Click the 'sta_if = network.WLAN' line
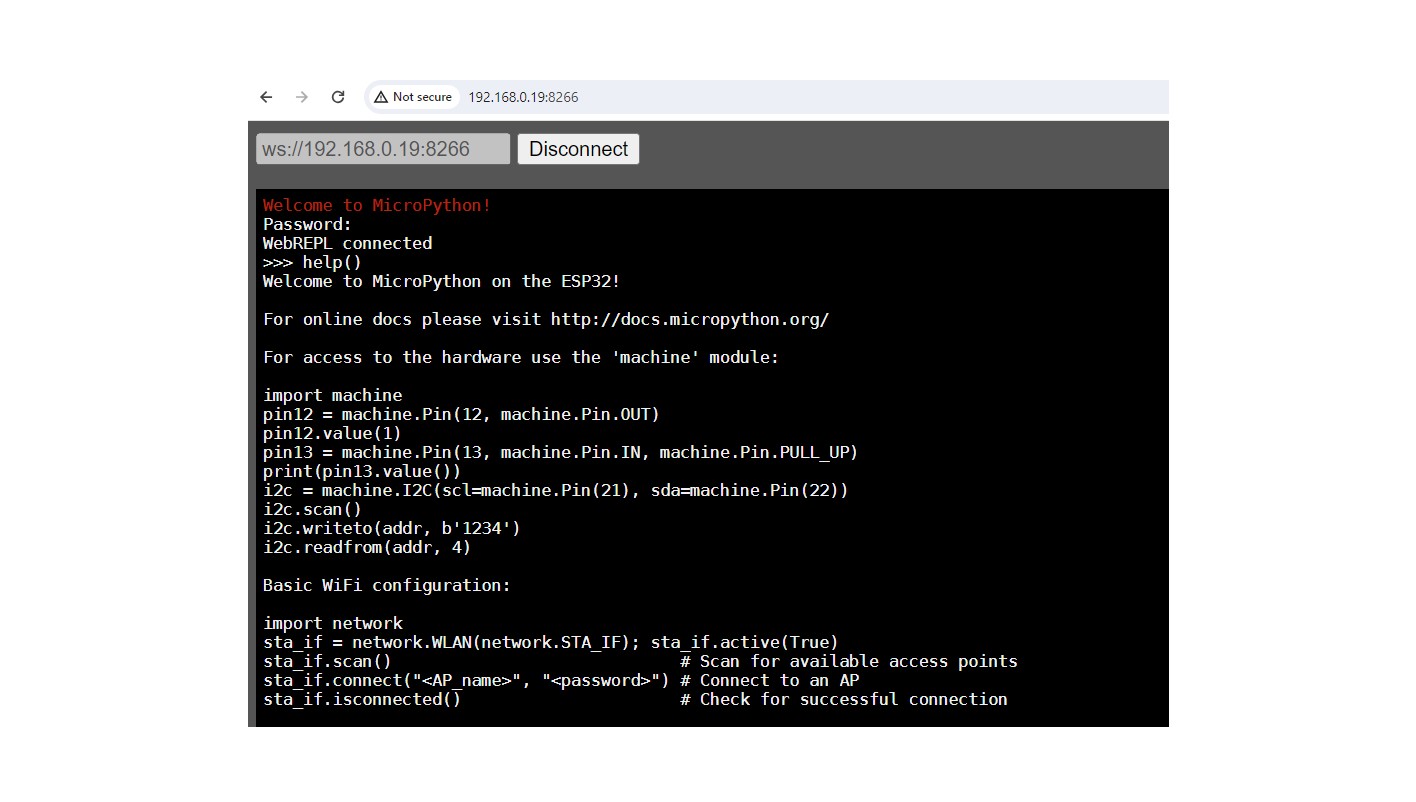This screenshot has height=802, width=1416. click(550, 642)
